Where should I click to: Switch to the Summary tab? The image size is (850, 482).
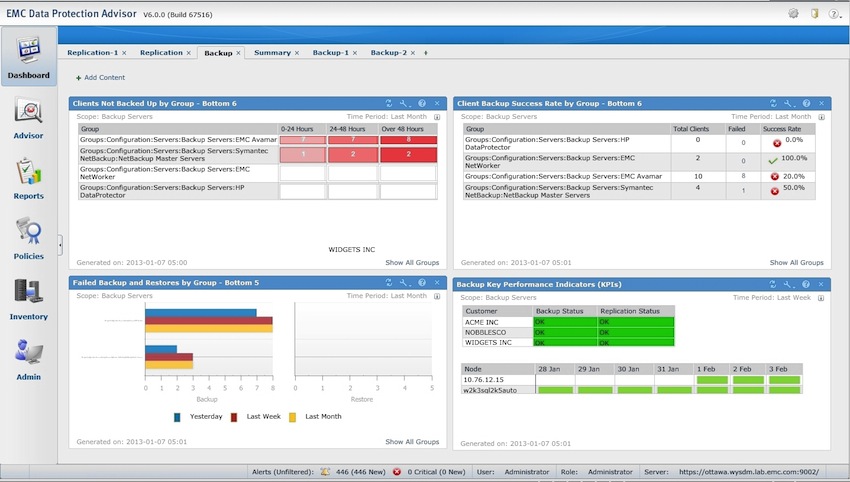tap(272, 53)
